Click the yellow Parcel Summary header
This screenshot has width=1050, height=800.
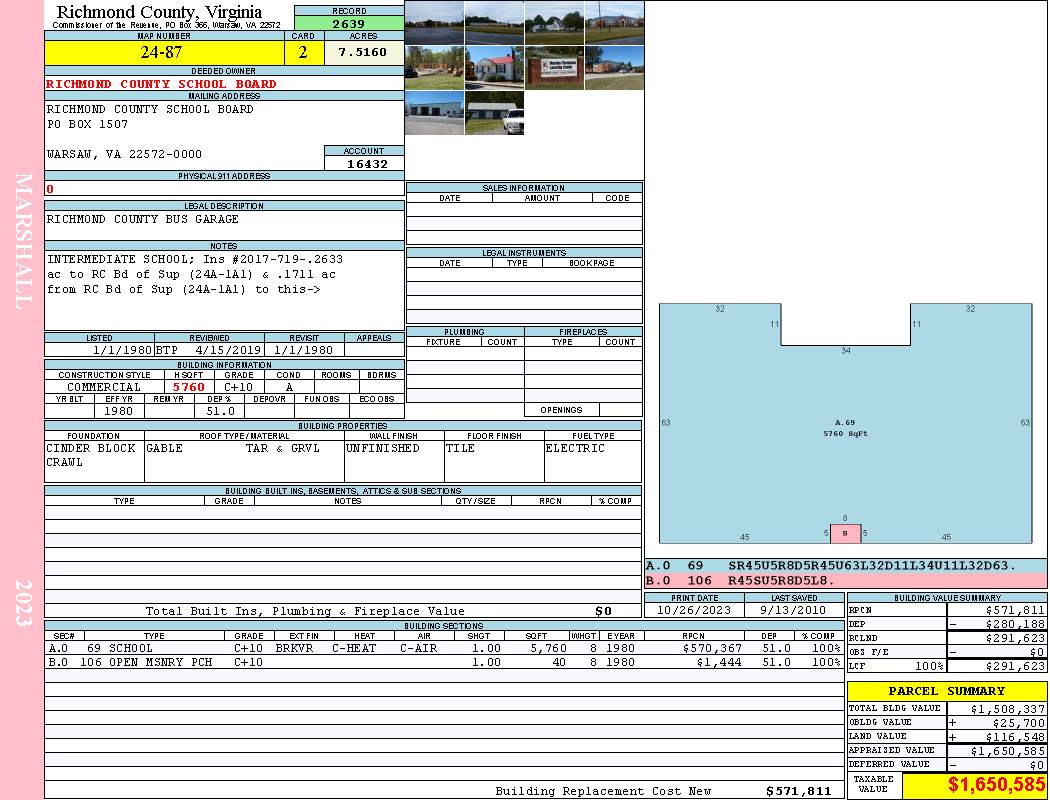(x=947, y=691)
